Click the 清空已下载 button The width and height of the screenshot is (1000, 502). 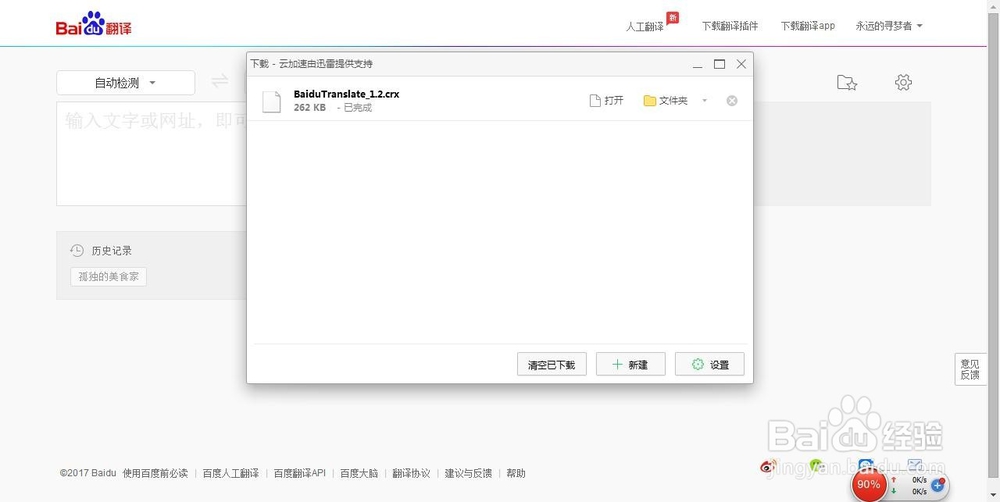click(x=552, y=364)
